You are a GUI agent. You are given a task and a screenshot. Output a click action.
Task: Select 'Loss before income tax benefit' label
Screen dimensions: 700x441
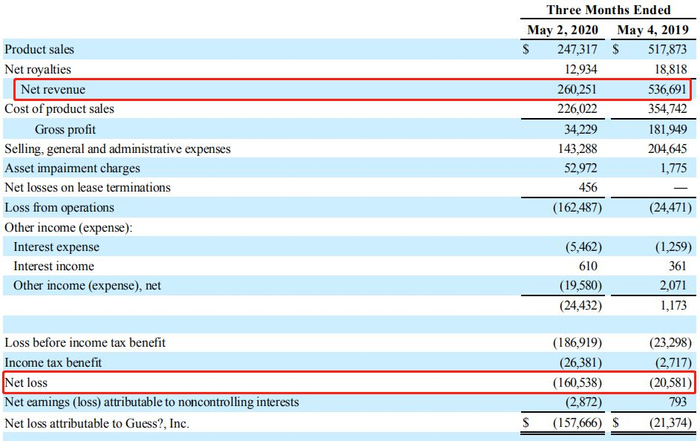(x=85, y=343)
